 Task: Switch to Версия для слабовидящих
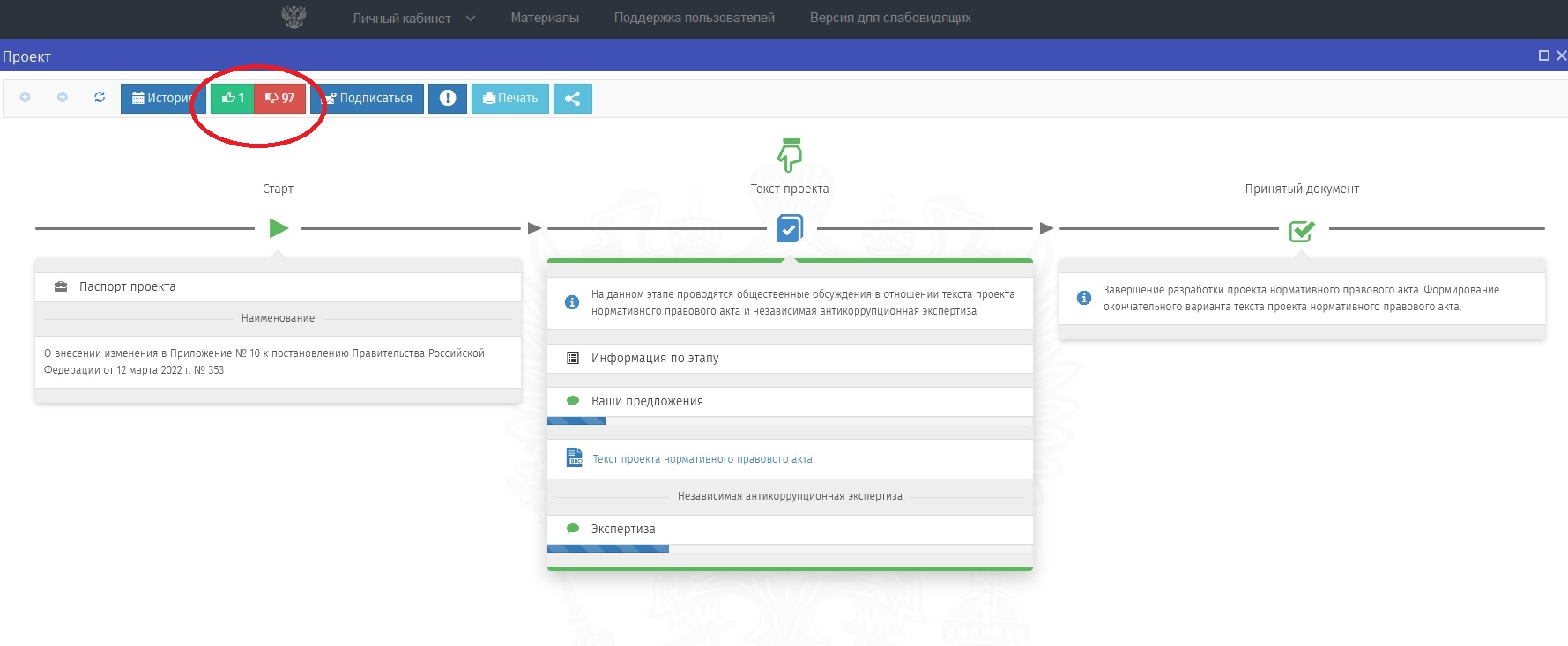click(x=890, y=18)
